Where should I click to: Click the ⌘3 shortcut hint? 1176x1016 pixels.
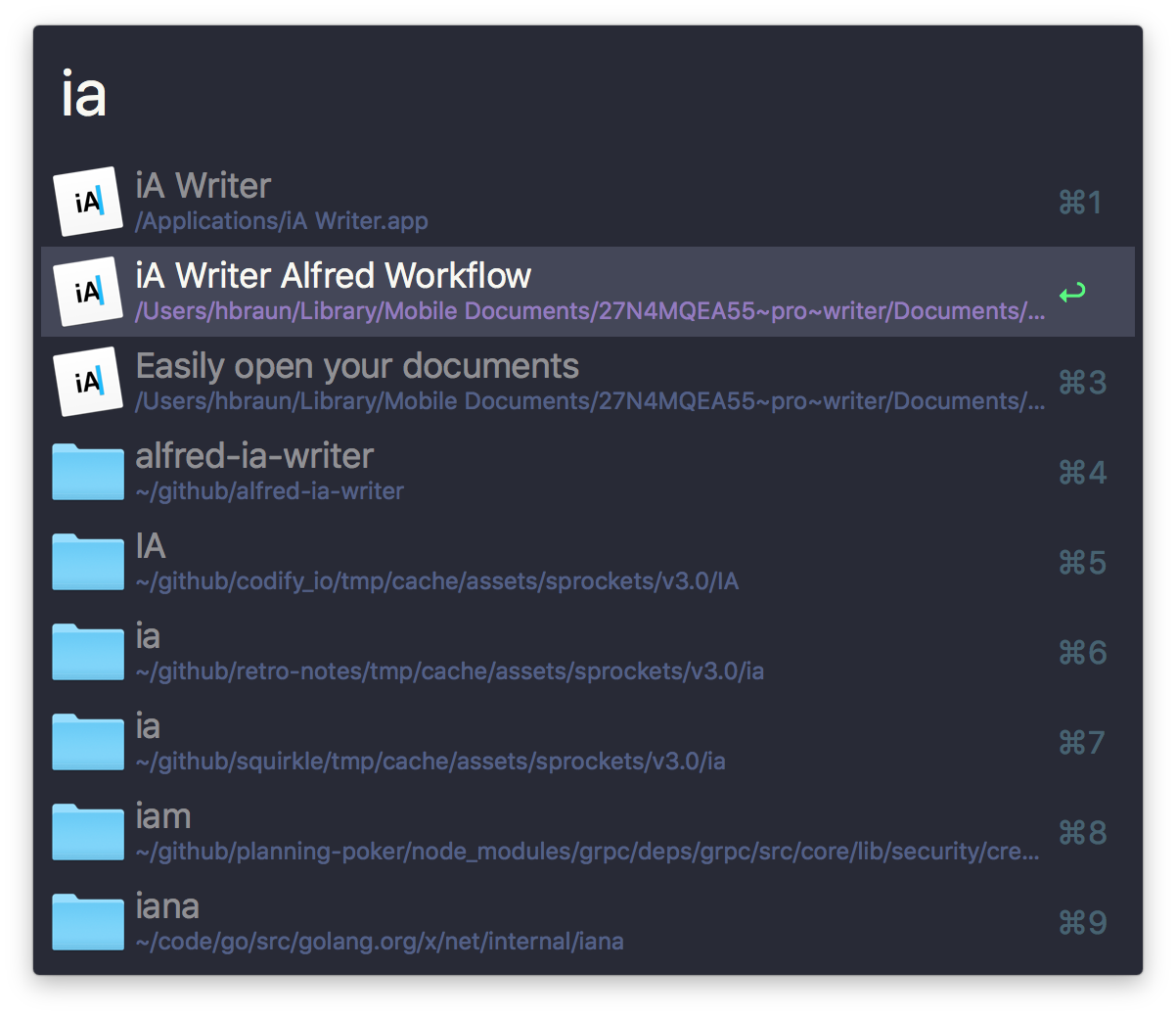coord(1082,383)
